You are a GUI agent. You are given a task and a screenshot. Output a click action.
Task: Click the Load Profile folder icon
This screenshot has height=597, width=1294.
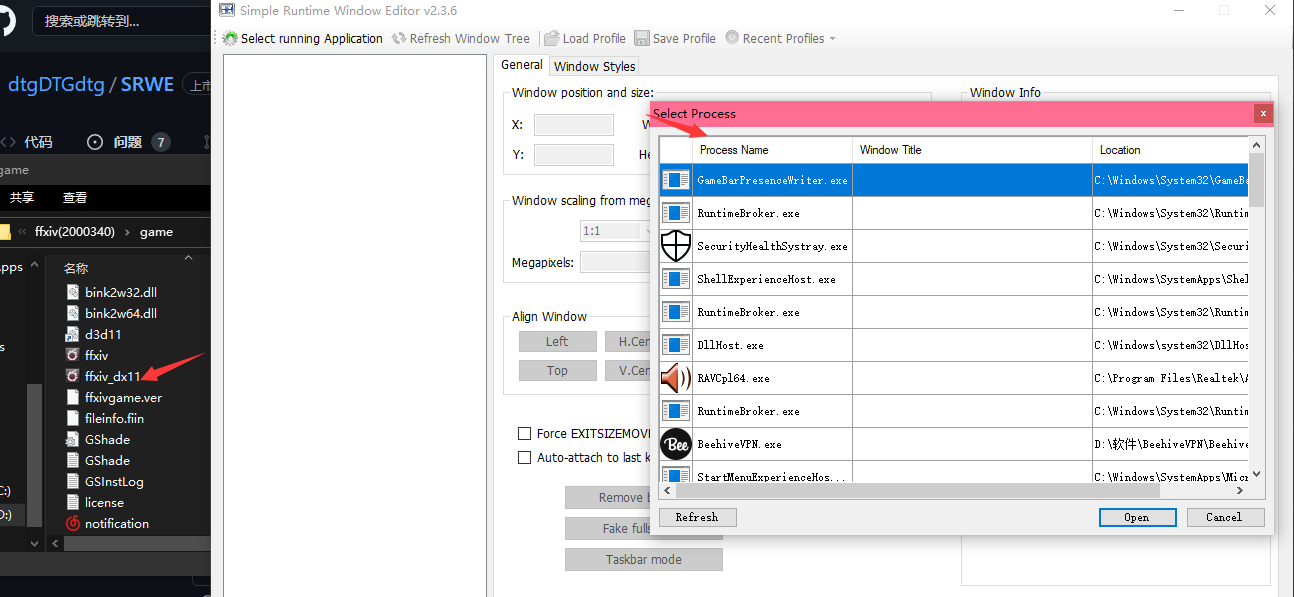551,38
